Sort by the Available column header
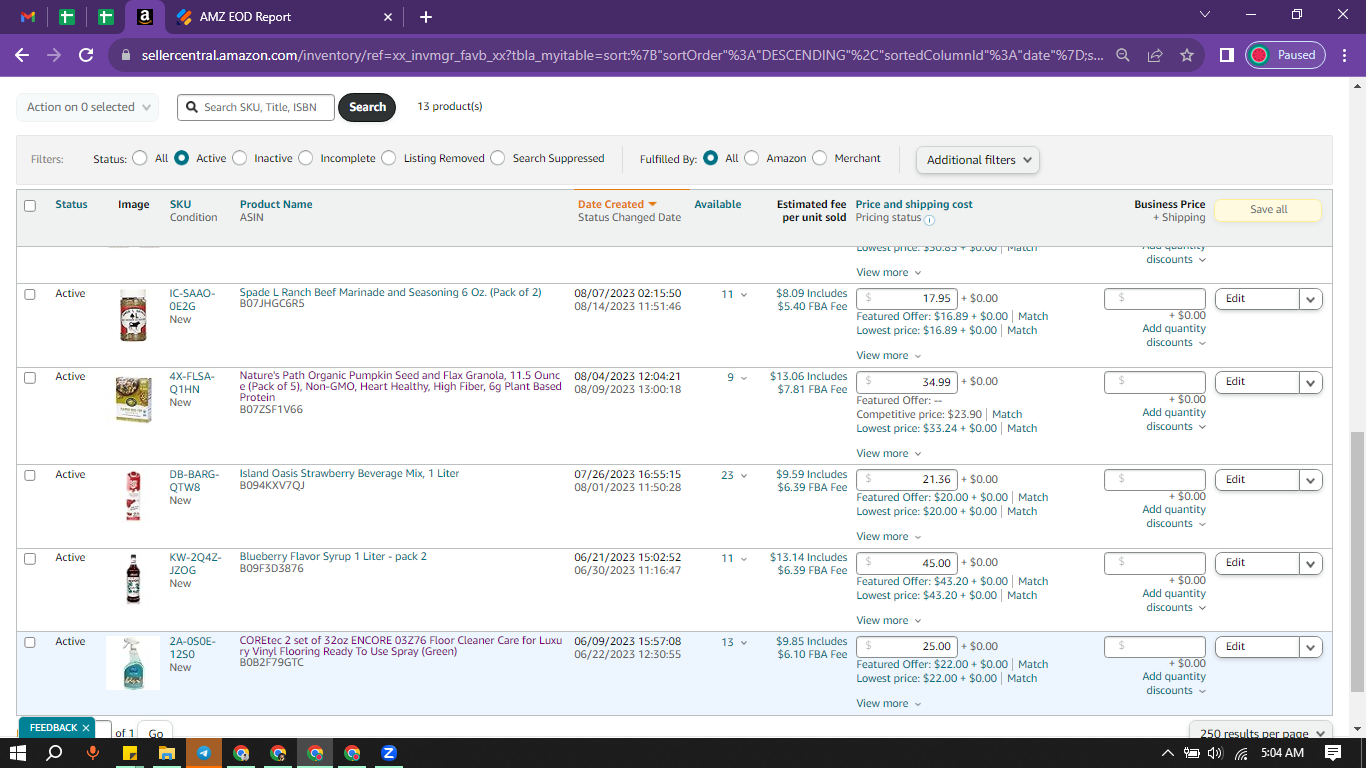This screenshot has height=768, width=1366. [x=718, y=204]
